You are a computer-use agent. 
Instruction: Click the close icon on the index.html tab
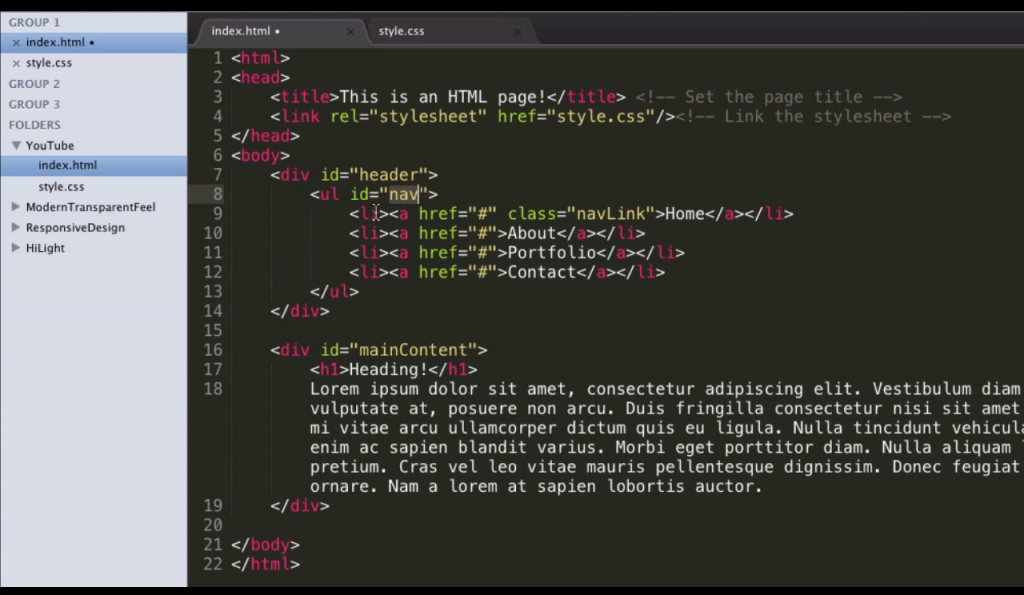[350, 31]
